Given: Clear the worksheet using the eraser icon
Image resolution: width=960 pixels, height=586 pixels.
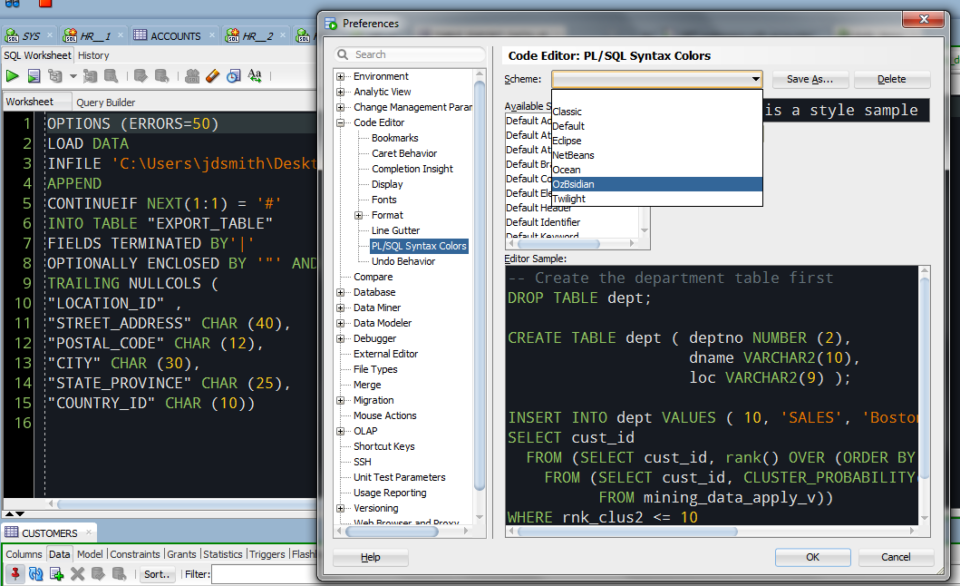Looking at the screenshot, I should (x=212, y=77).
